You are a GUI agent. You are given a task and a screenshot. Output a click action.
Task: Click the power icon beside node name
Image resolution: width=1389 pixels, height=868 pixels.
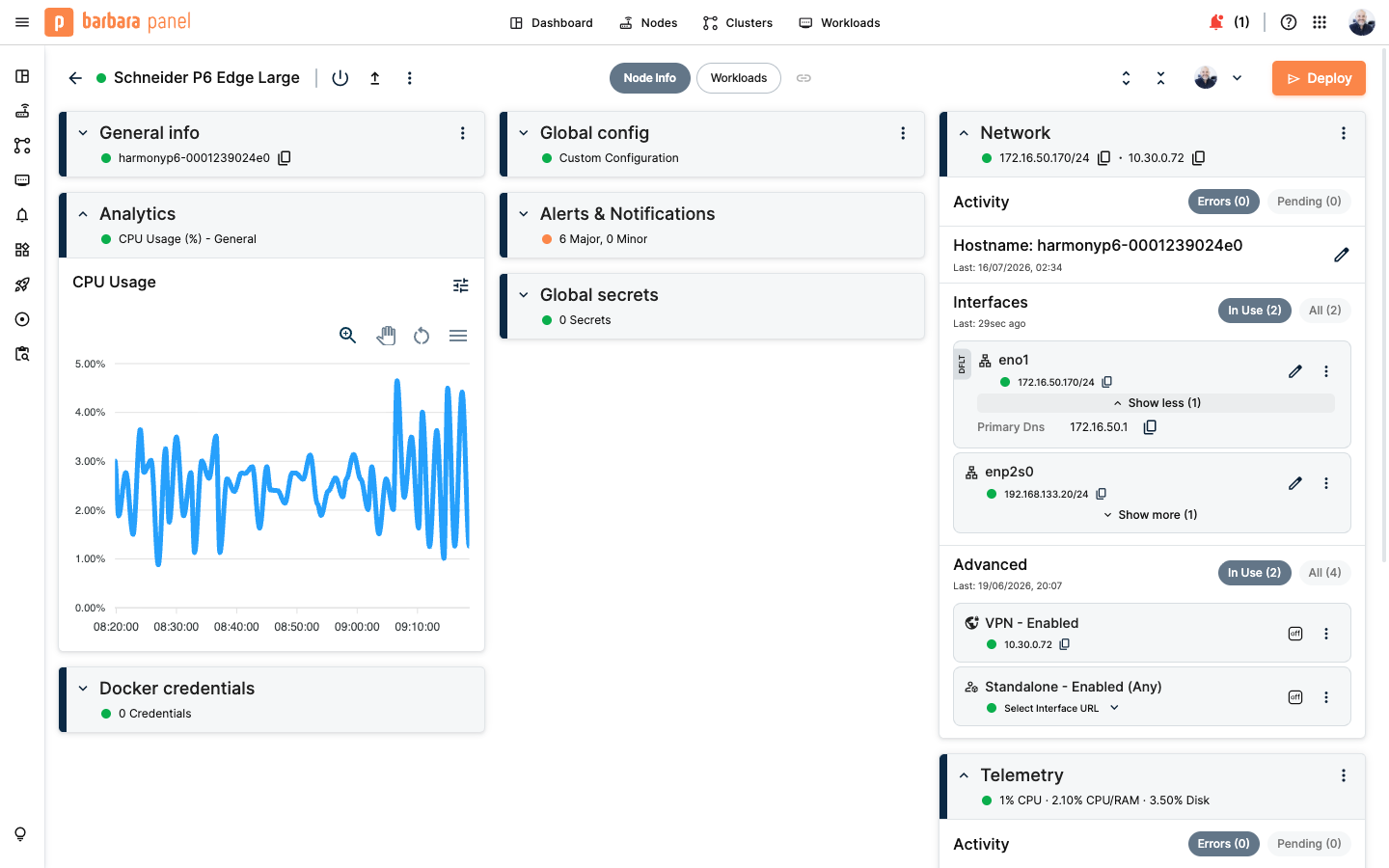click(x=340, y=78)
